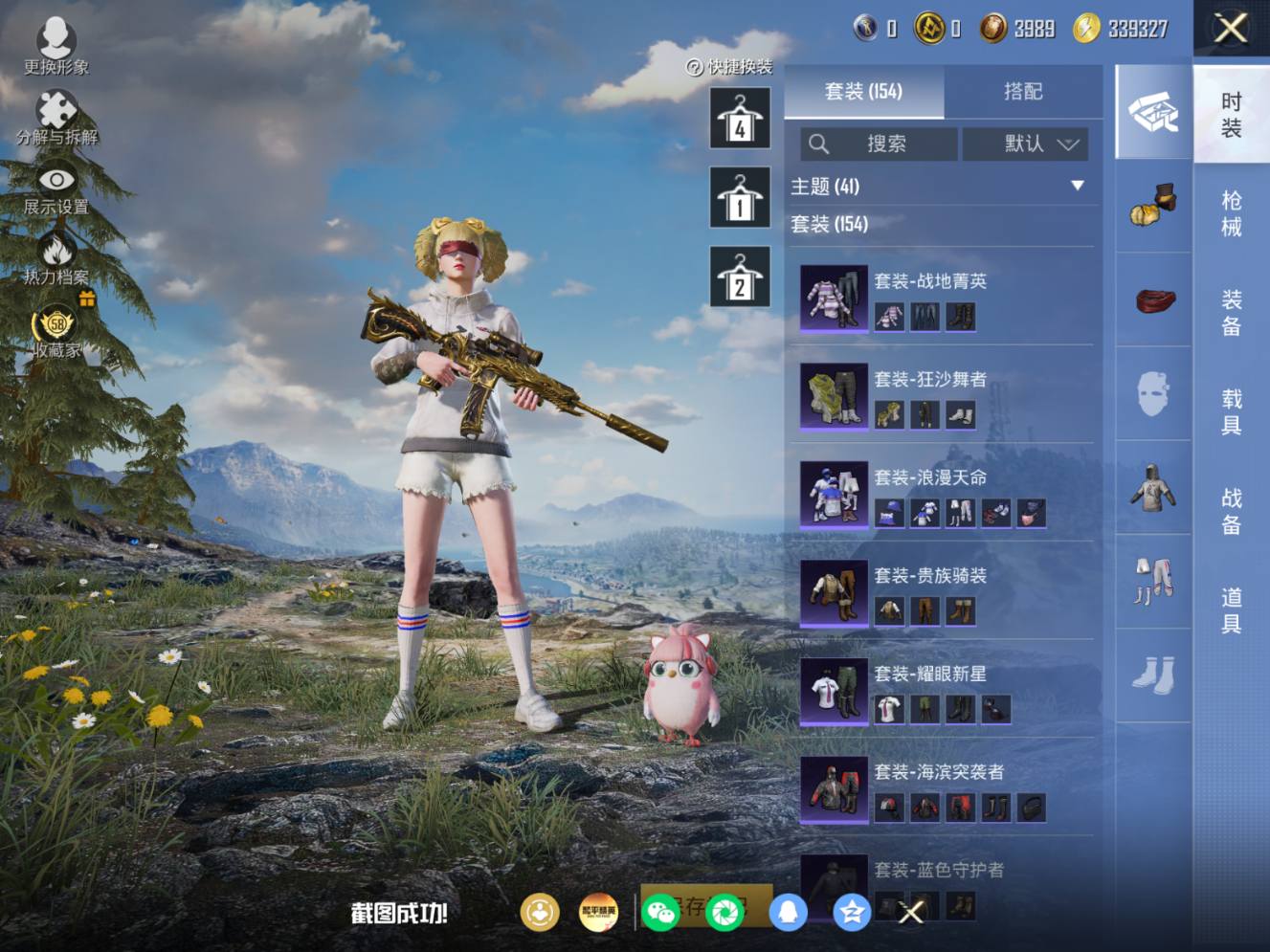Select the 套装-贵族骑装 outfit thumbnail
Viewport: 1270px width, 952px height.
(834, 593)
